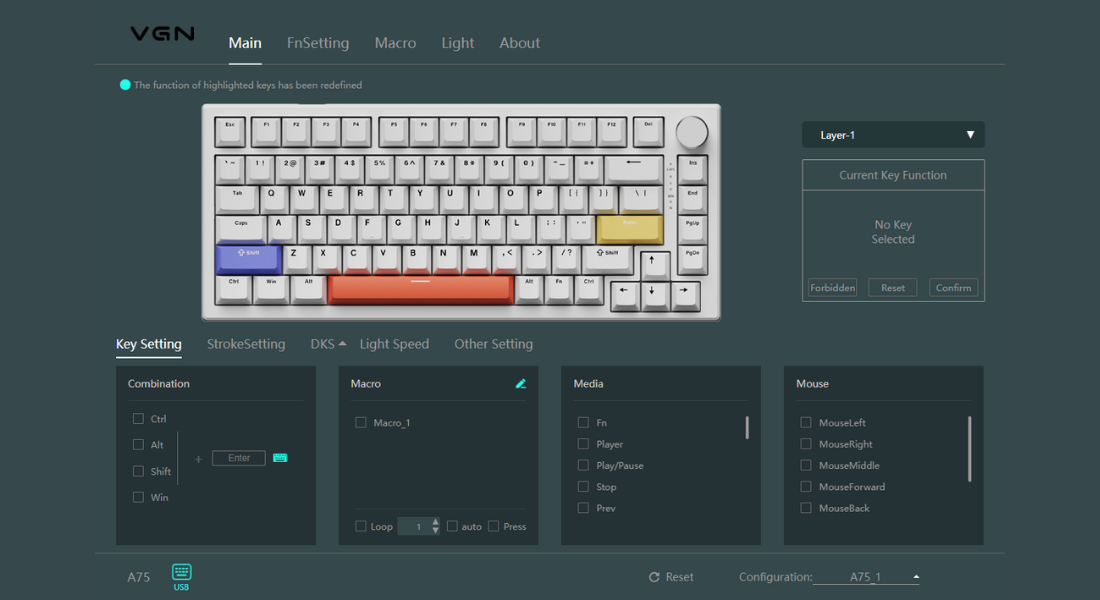1100x600 pixels.
Task: Open the macro editor pencil icon
Action: pos(520,382)
